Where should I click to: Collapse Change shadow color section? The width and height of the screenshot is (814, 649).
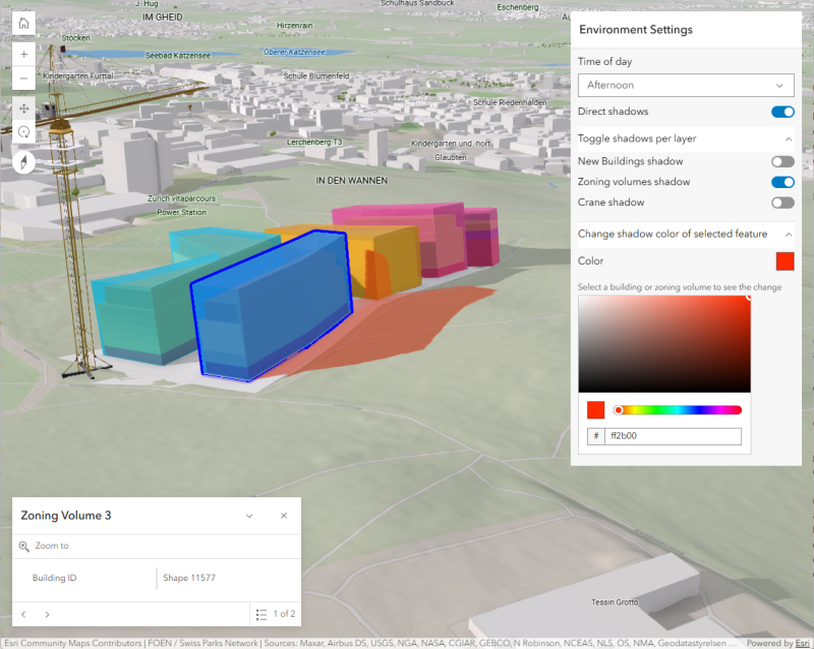(788, 234)
